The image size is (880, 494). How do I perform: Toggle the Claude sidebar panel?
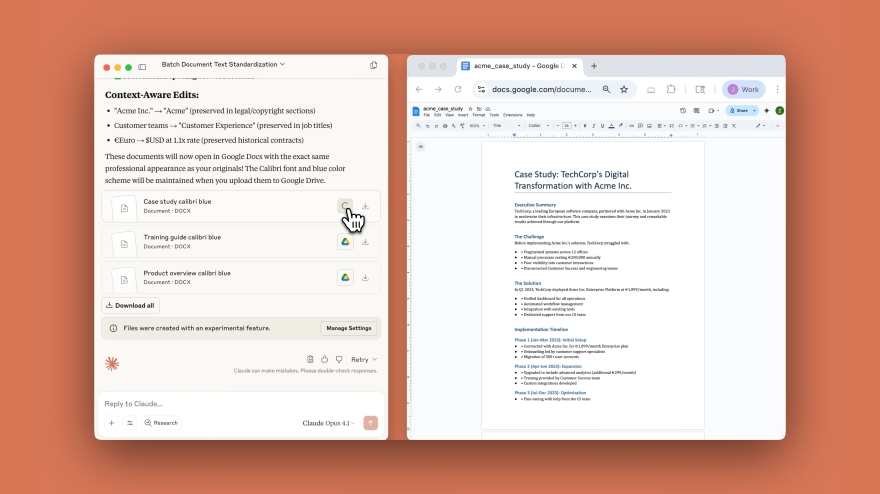pos(142,65)
